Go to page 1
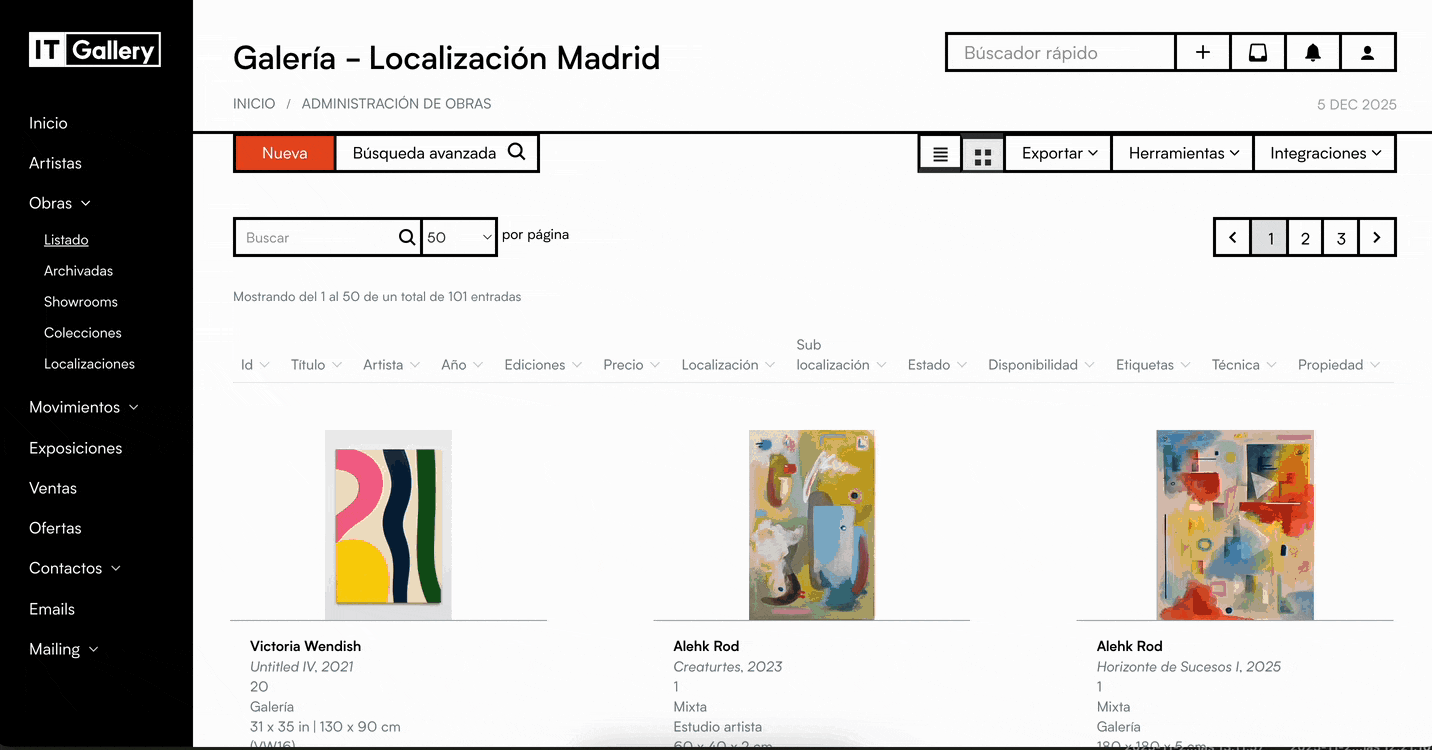This screenshot has width=1433, height=750. [x=1270, y=238]
